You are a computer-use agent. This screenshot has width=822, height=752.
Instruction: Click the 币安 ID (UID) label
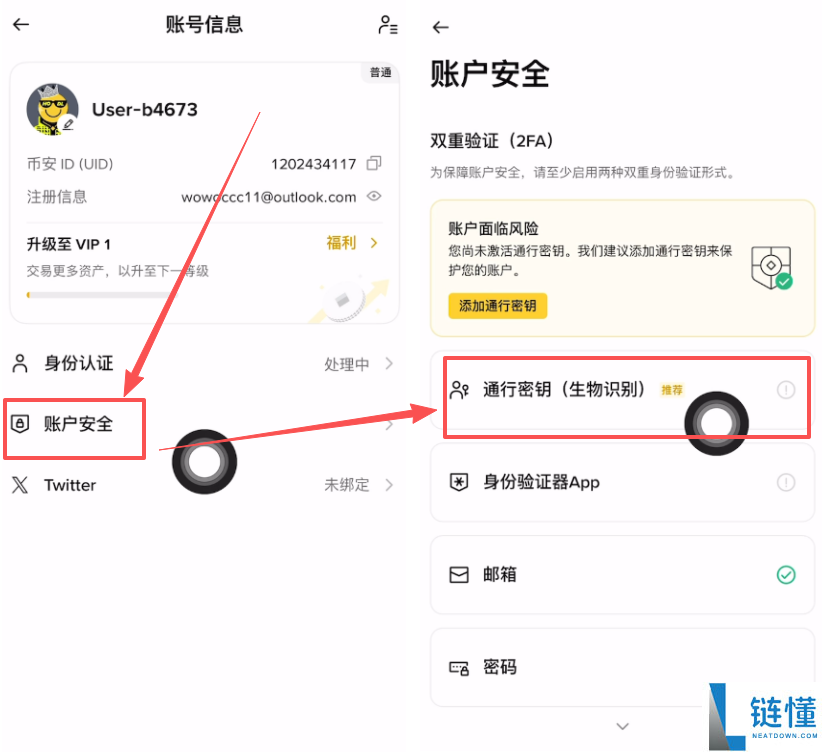(70, 164)
